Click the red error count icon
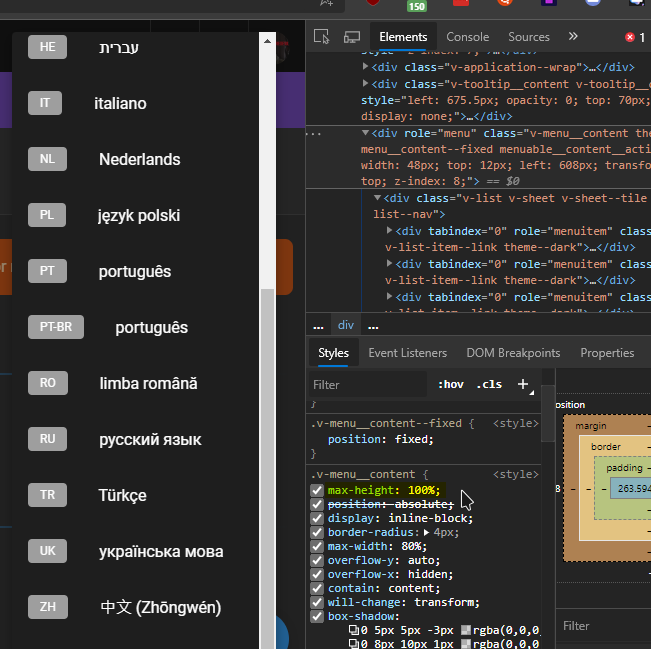This screenshot has width=651, height=649. [630, 37]
